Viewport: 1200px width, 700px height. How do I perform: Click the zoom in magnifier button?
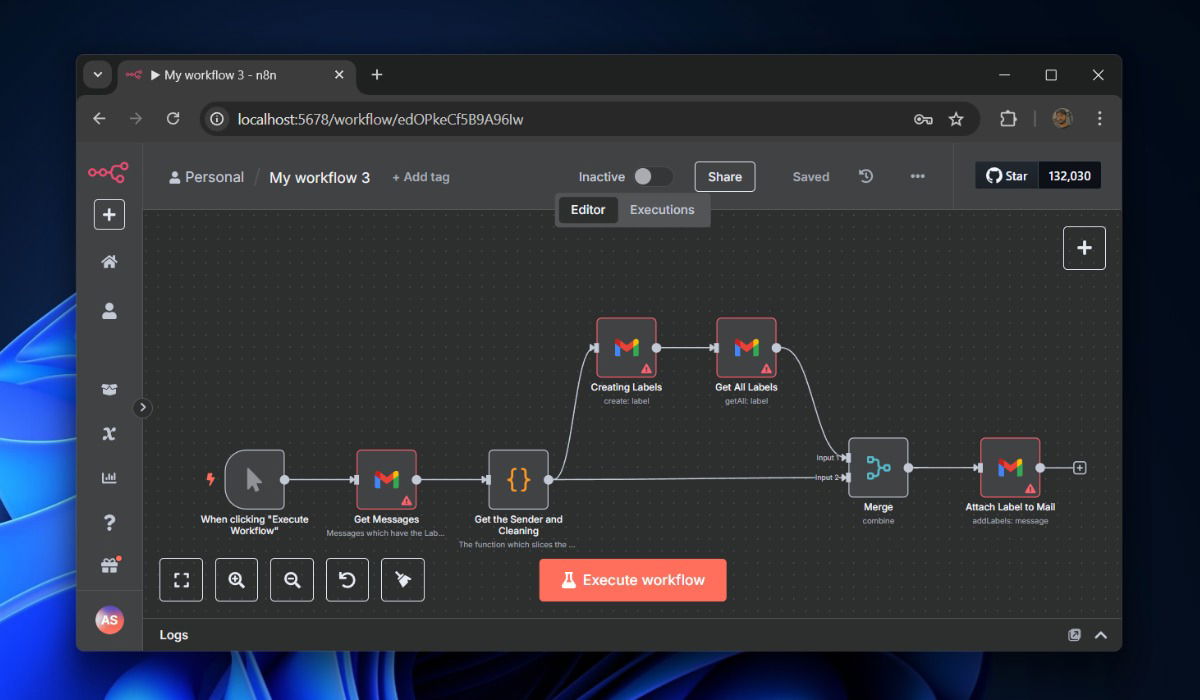(x=236, y=580)
